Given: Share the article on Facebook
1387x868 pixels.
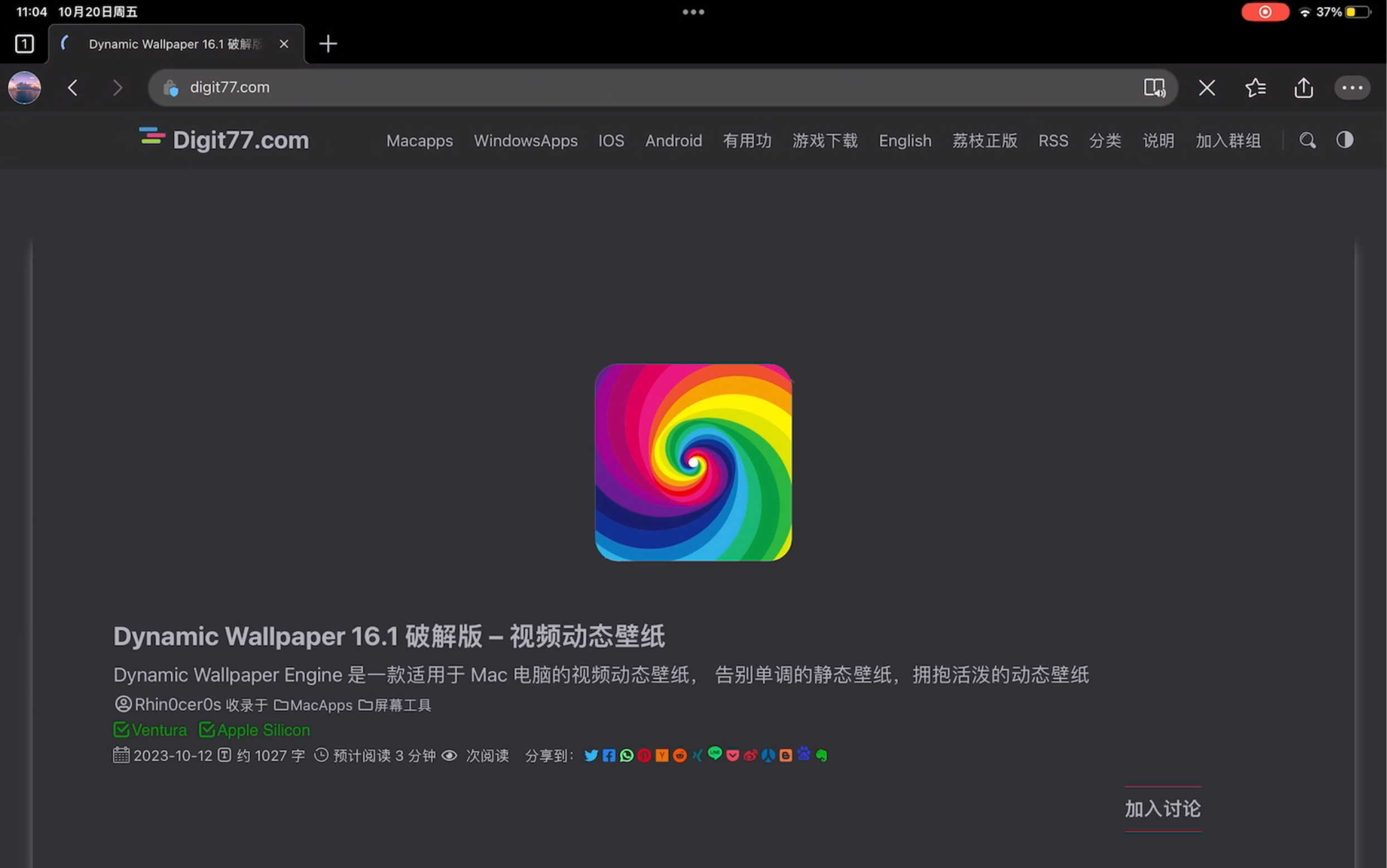Looking at the screenshot, I should tap(609, 755).
